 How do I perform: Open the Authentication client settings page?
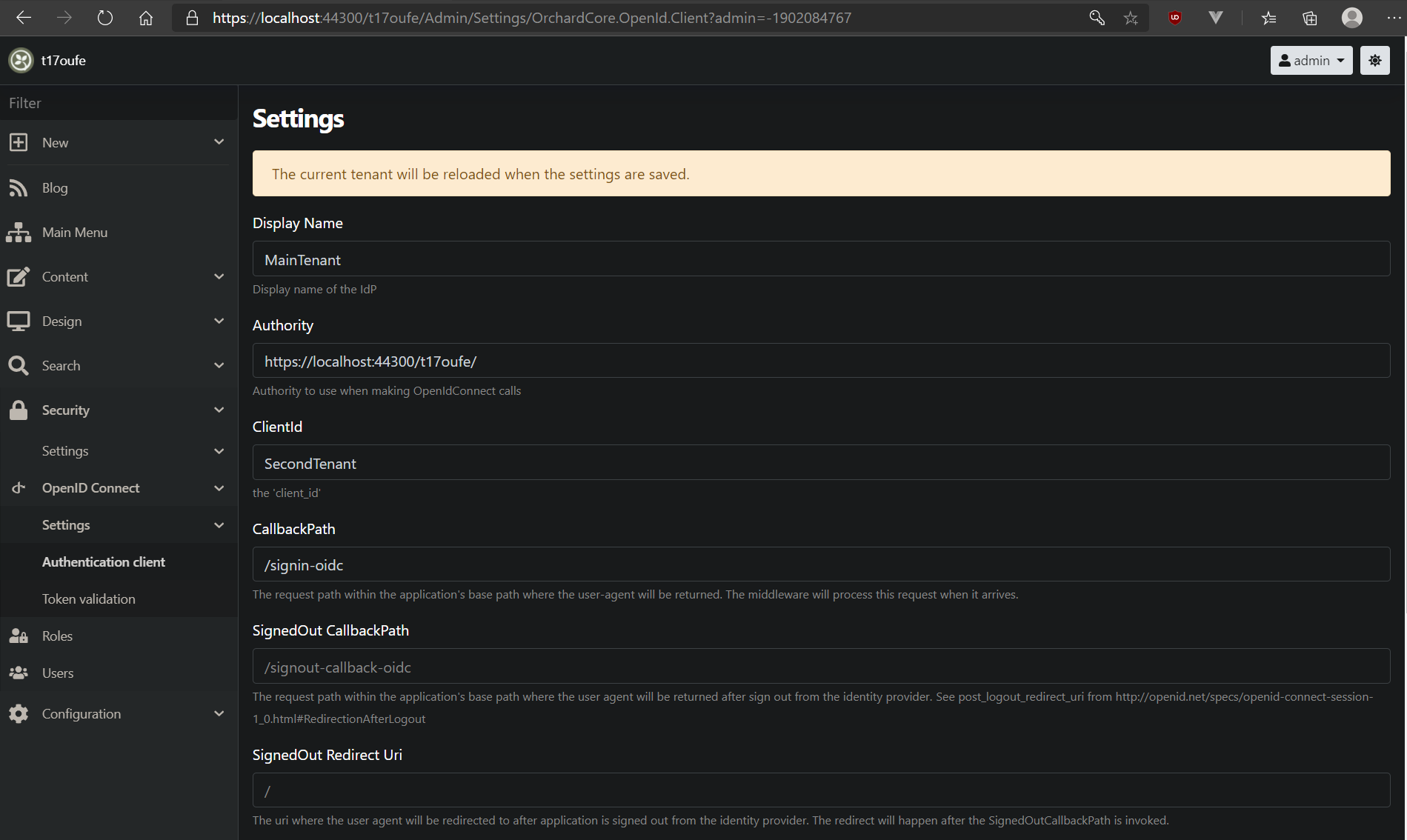[104, 561]
